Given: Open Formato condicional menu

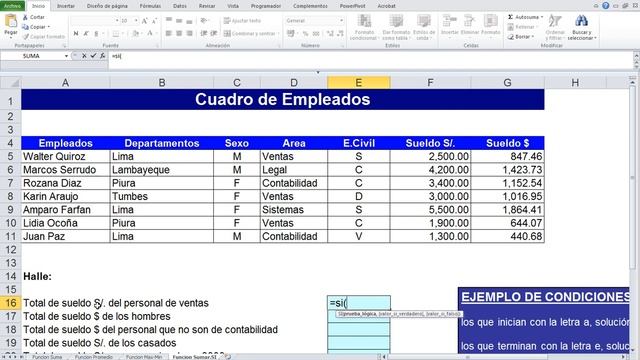Looking at the screenshot, I should point(364,27).
